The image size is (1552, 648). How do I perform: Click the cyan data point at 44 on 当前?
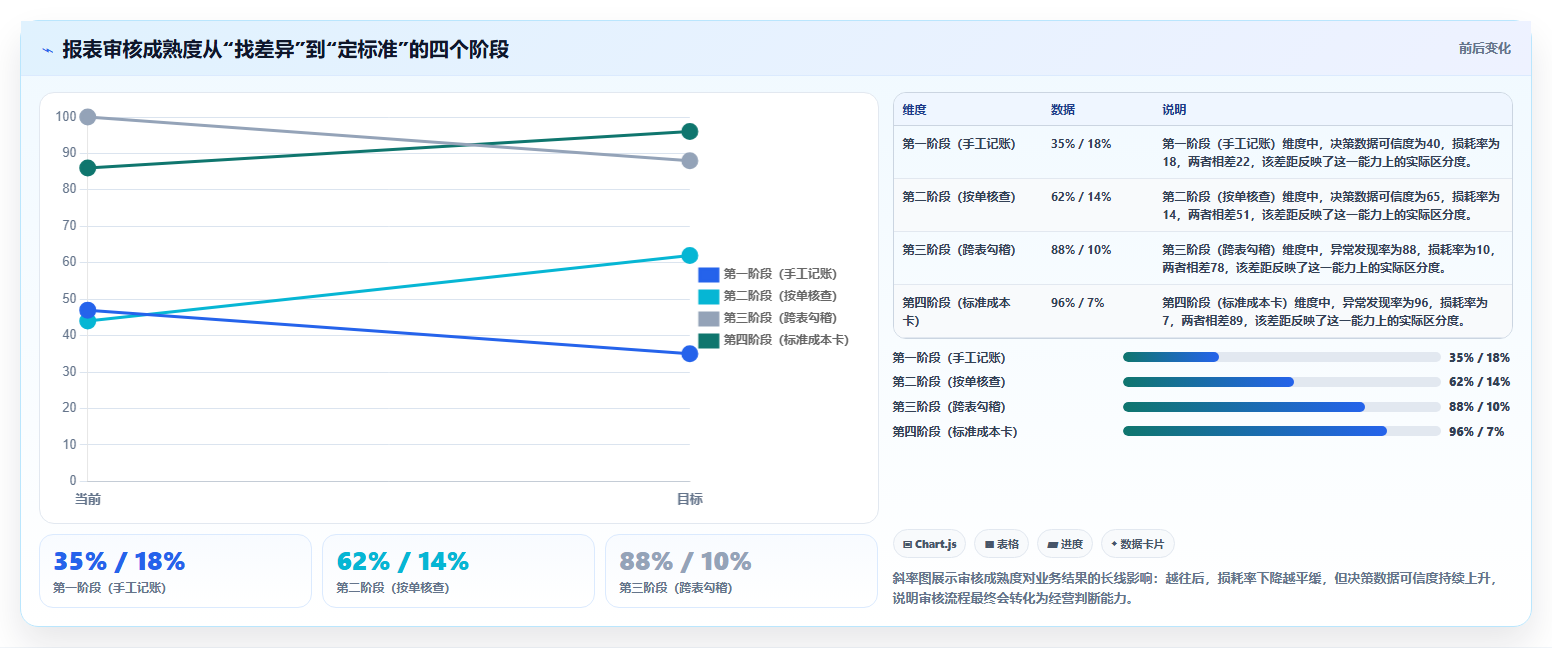click(x=88, y=321)
